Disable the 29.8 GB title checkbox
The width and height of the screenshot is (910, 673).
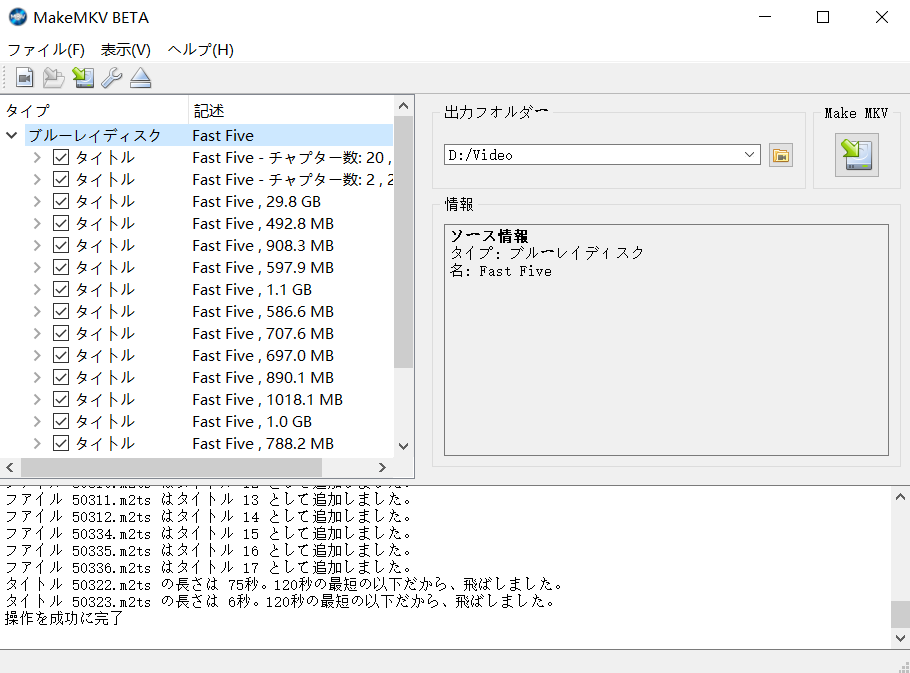pyautogui.click(x=58, y=201)
